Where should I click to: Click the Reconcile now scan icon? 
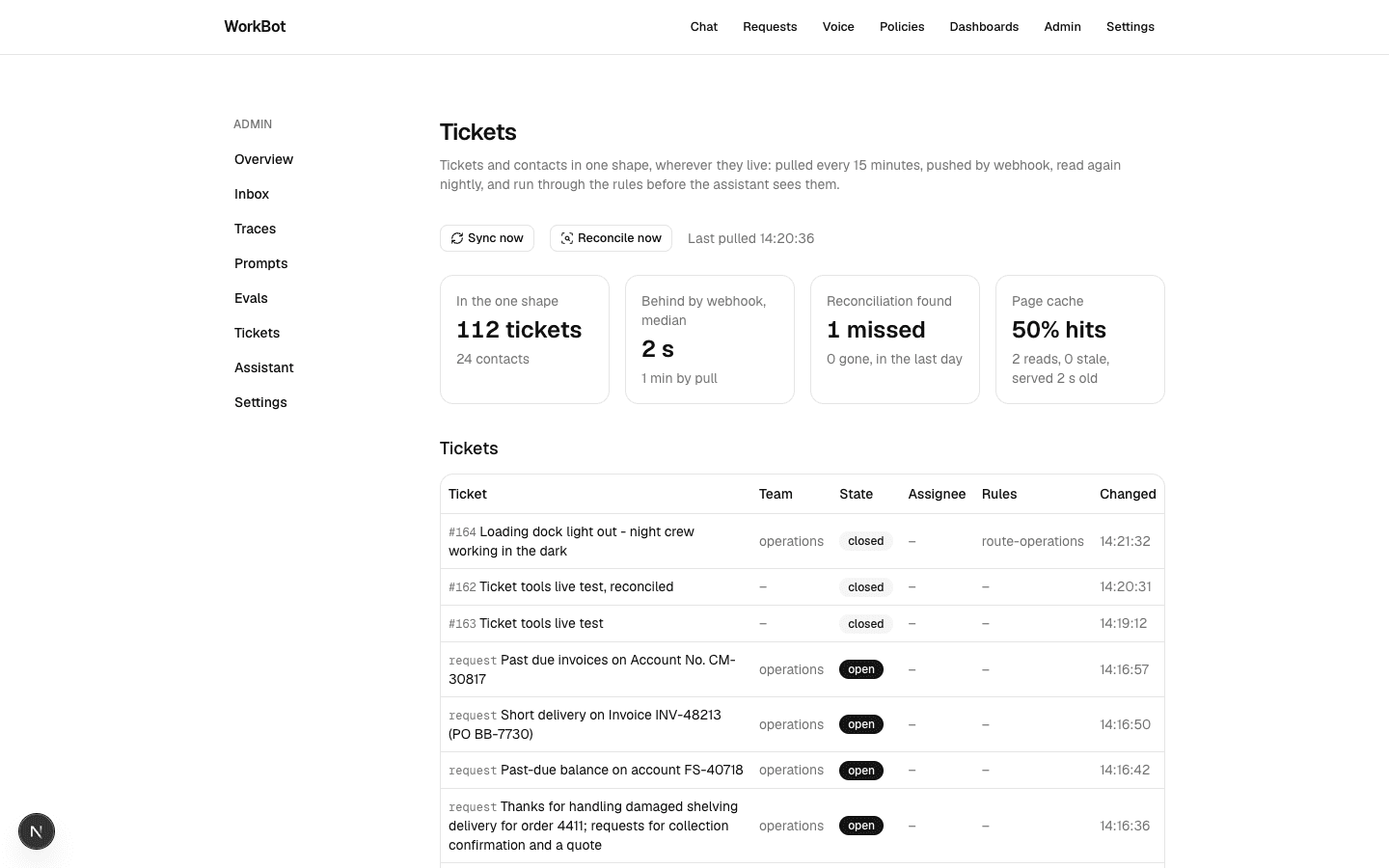tap(567, 238)
